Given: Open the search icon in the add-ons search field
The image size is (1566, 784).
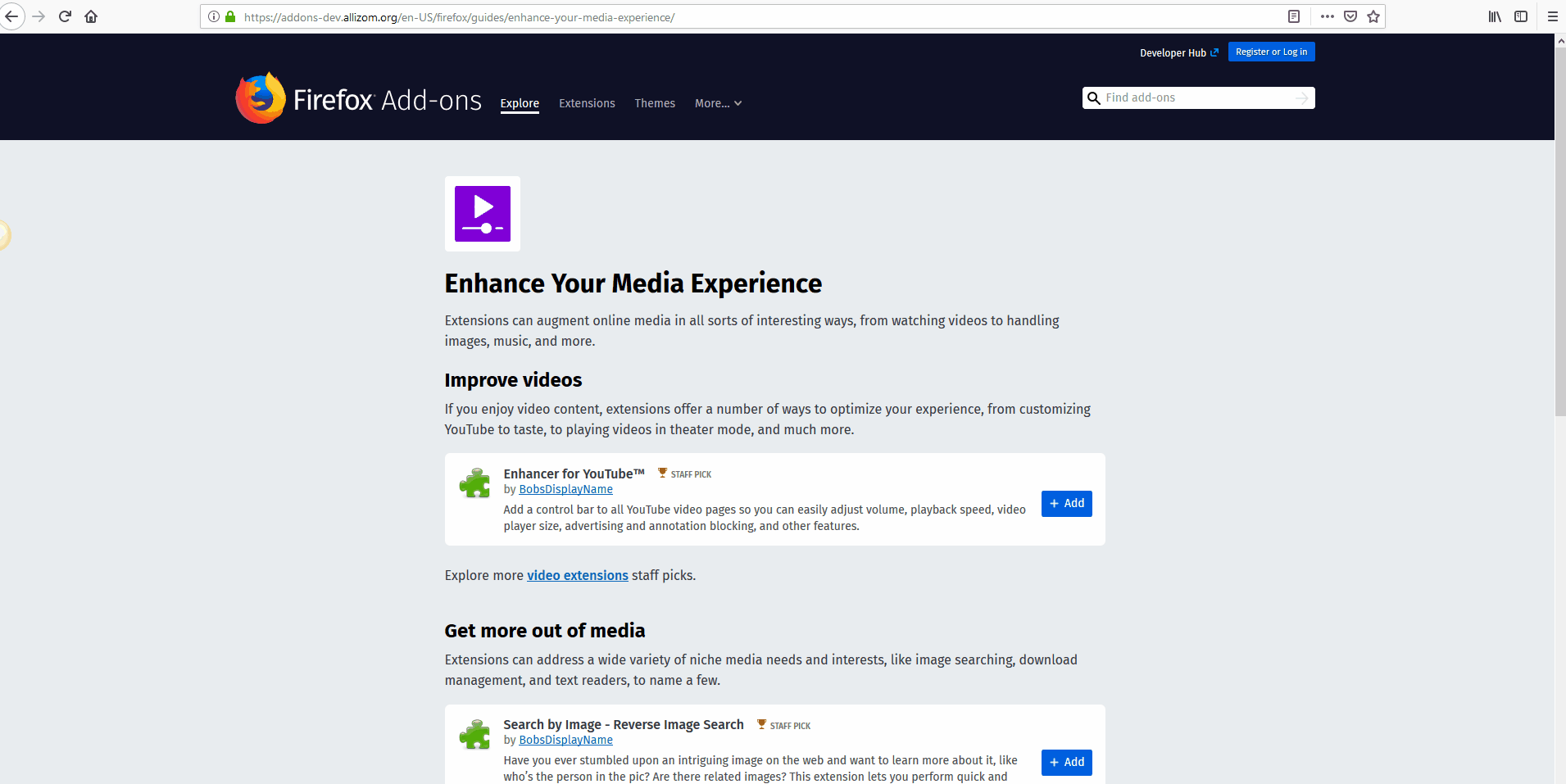Looking at the screenshot, I should pos(1095,97).
